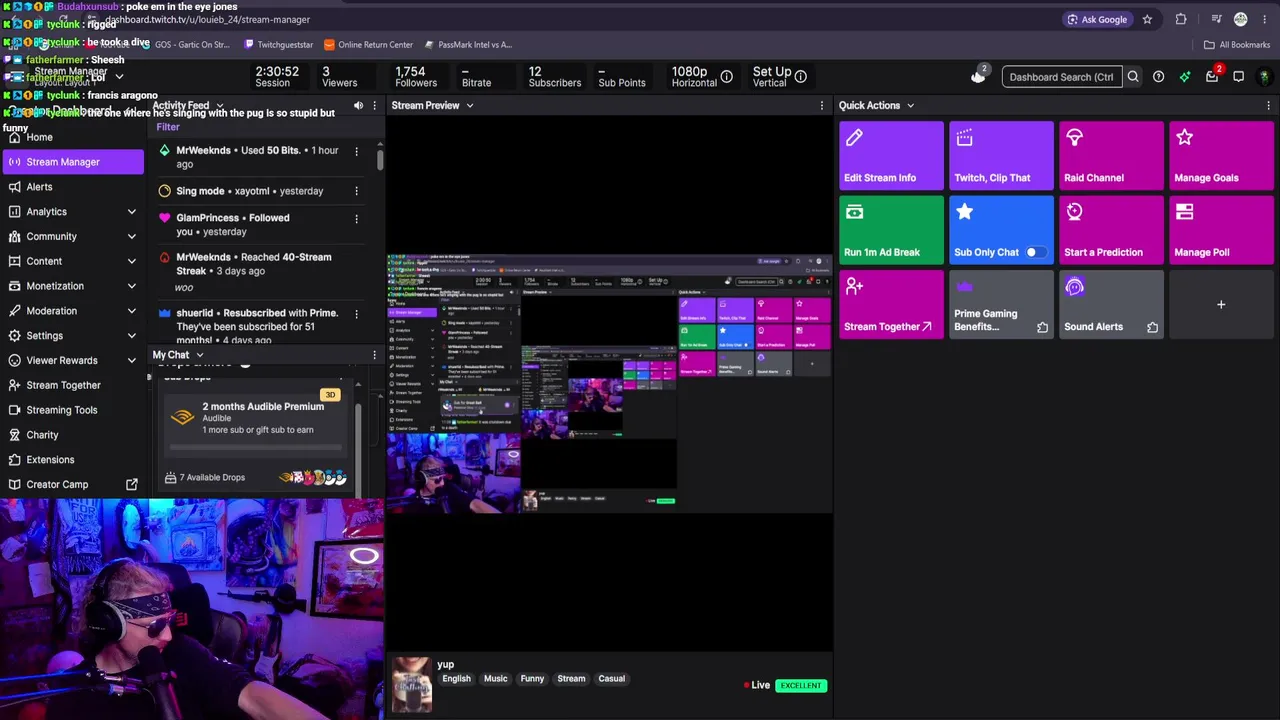1280x720 pixels.
Task: Open options for MrWeeknds 50 Bits event
Action: click(356, 151)
